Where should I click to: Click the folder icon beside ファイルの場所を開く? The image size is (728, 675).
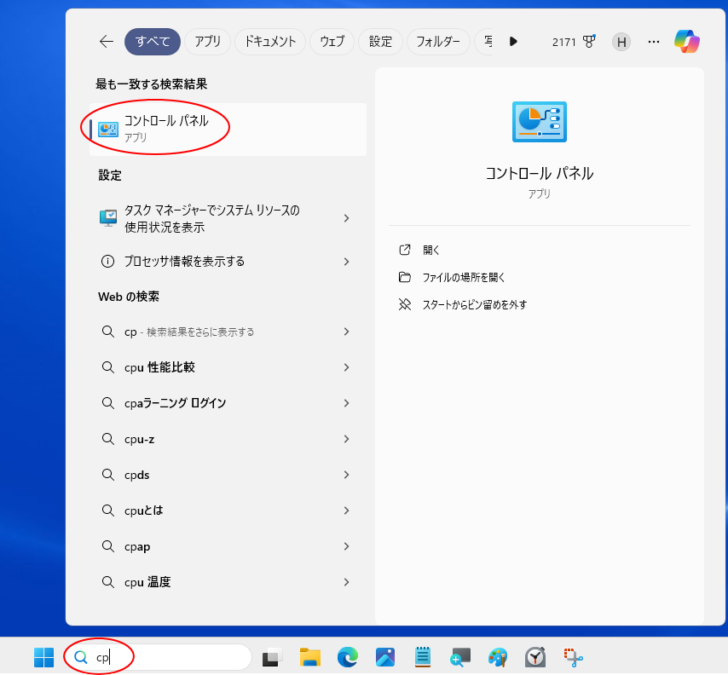(405, 277)
